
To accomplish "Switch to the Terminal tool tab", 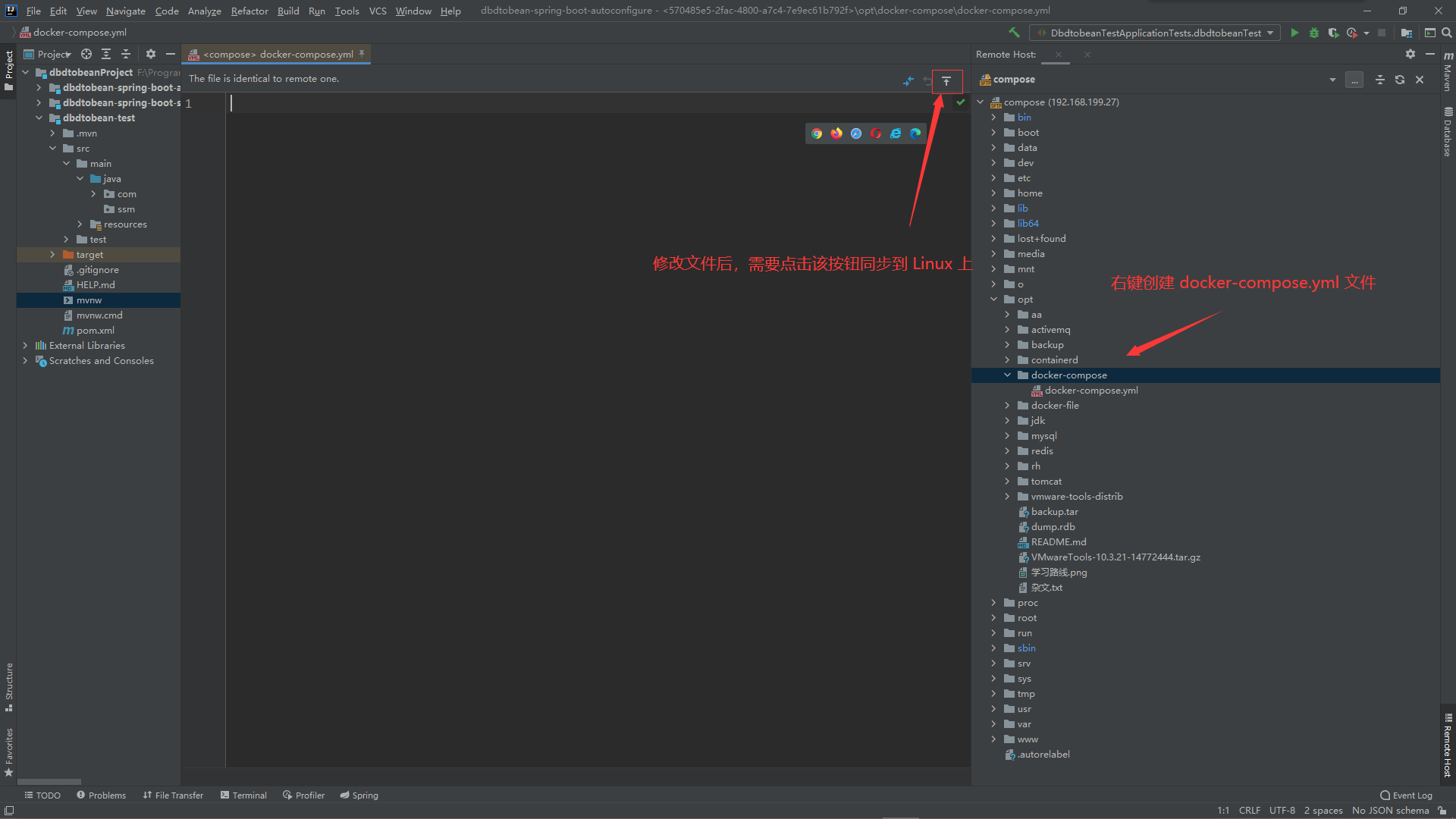I will [x=243, y=795].
